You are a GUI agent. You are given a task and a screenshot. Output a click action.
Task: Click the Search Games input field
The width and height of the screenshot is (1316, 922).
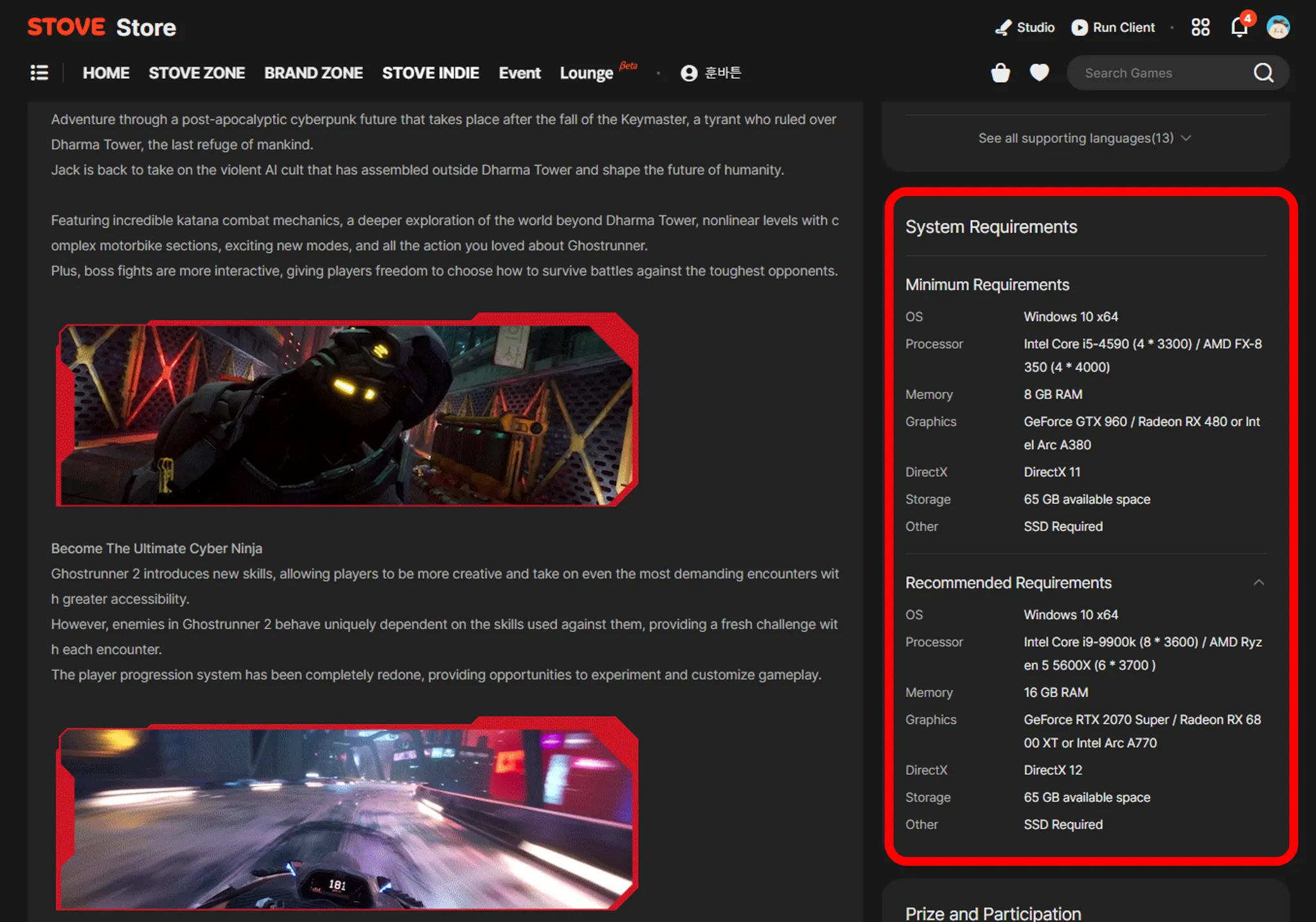pyautogui.click(x=1157, y=73)
